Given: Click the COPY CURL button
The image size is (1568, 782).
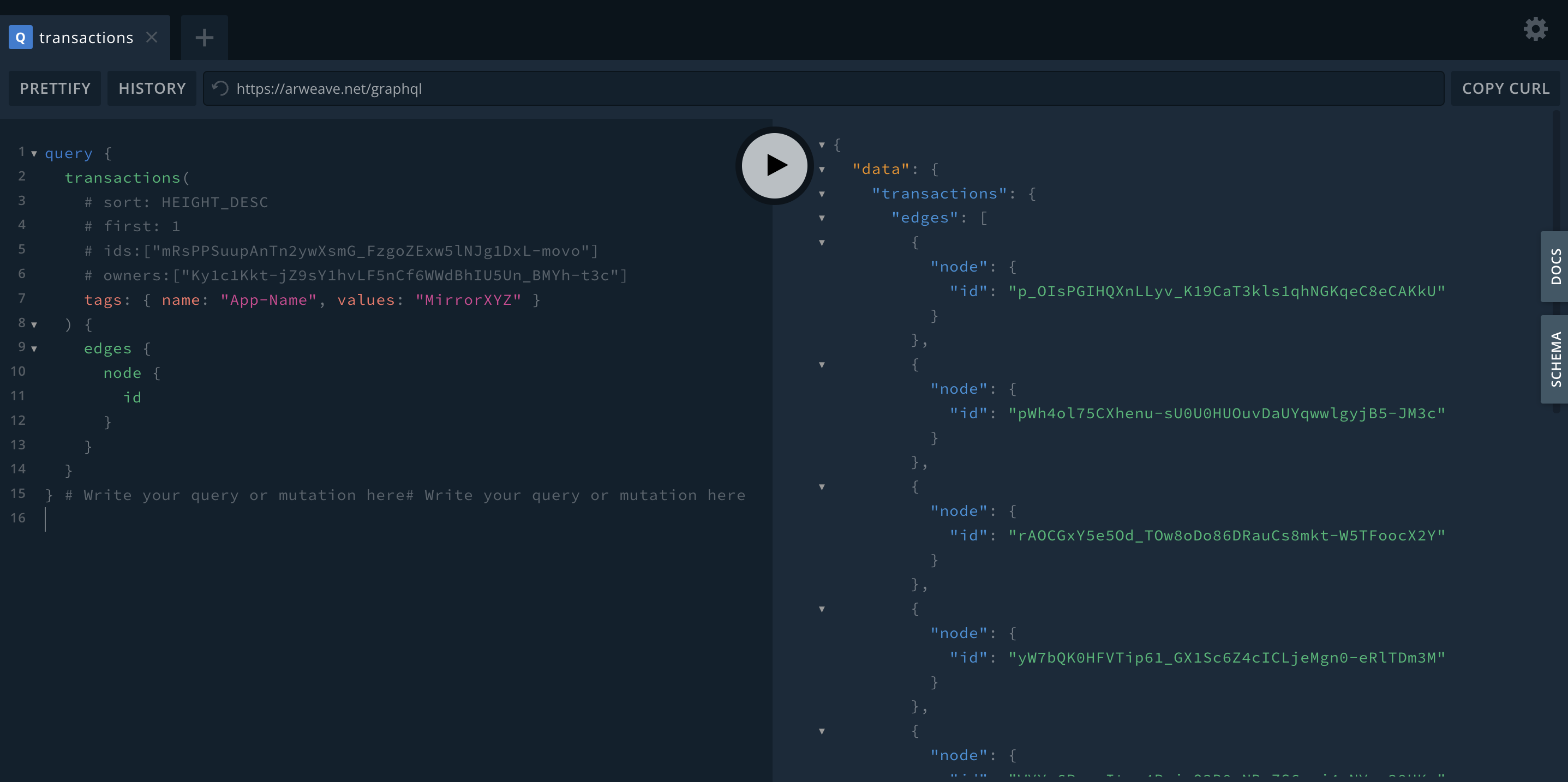Looking at the screenshot, I should (x=1505, y=88).
